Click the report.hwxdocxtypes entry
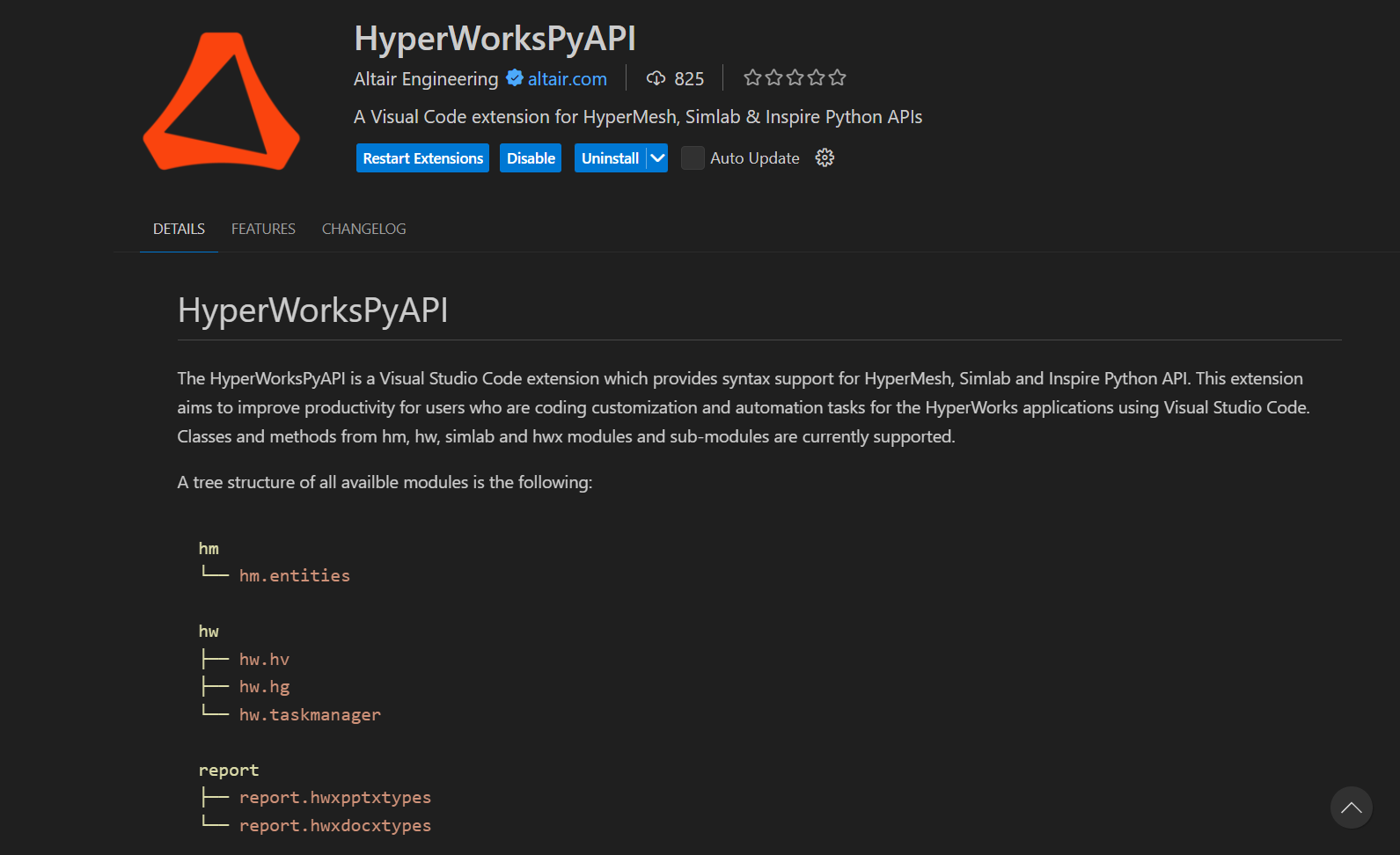The height and width of the screenshot is (855, 1400). point(335,826)
